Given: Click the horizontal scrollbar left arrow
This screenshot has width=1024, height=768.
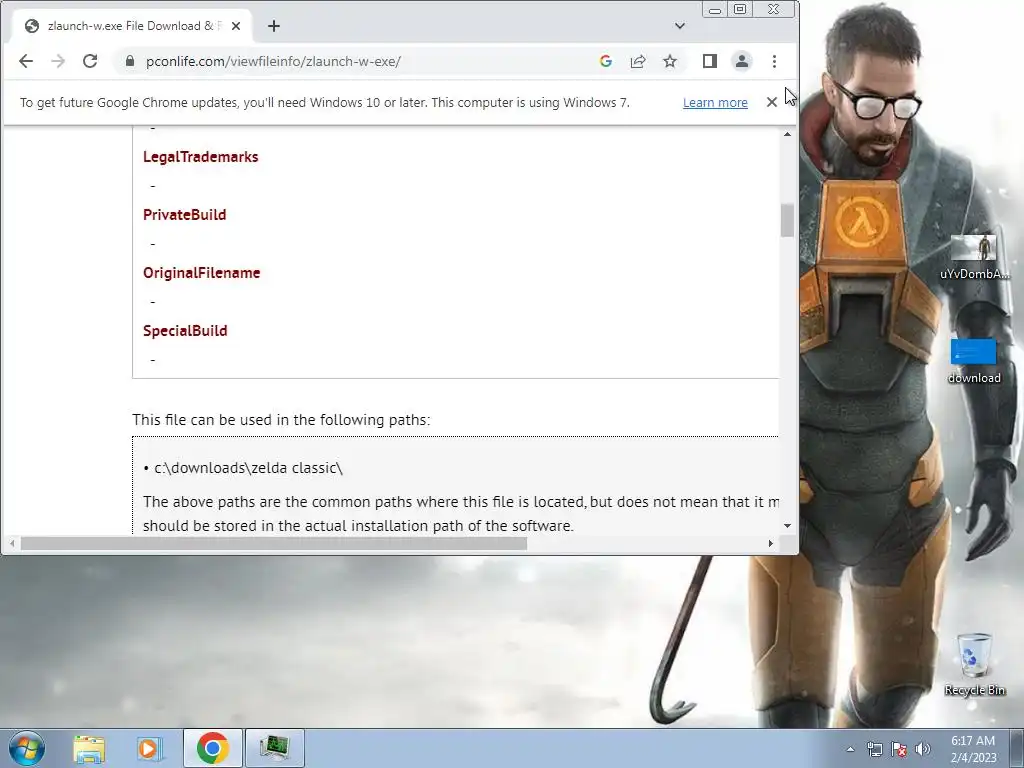Looking at the screenshot, I should (x=12, y=543).
